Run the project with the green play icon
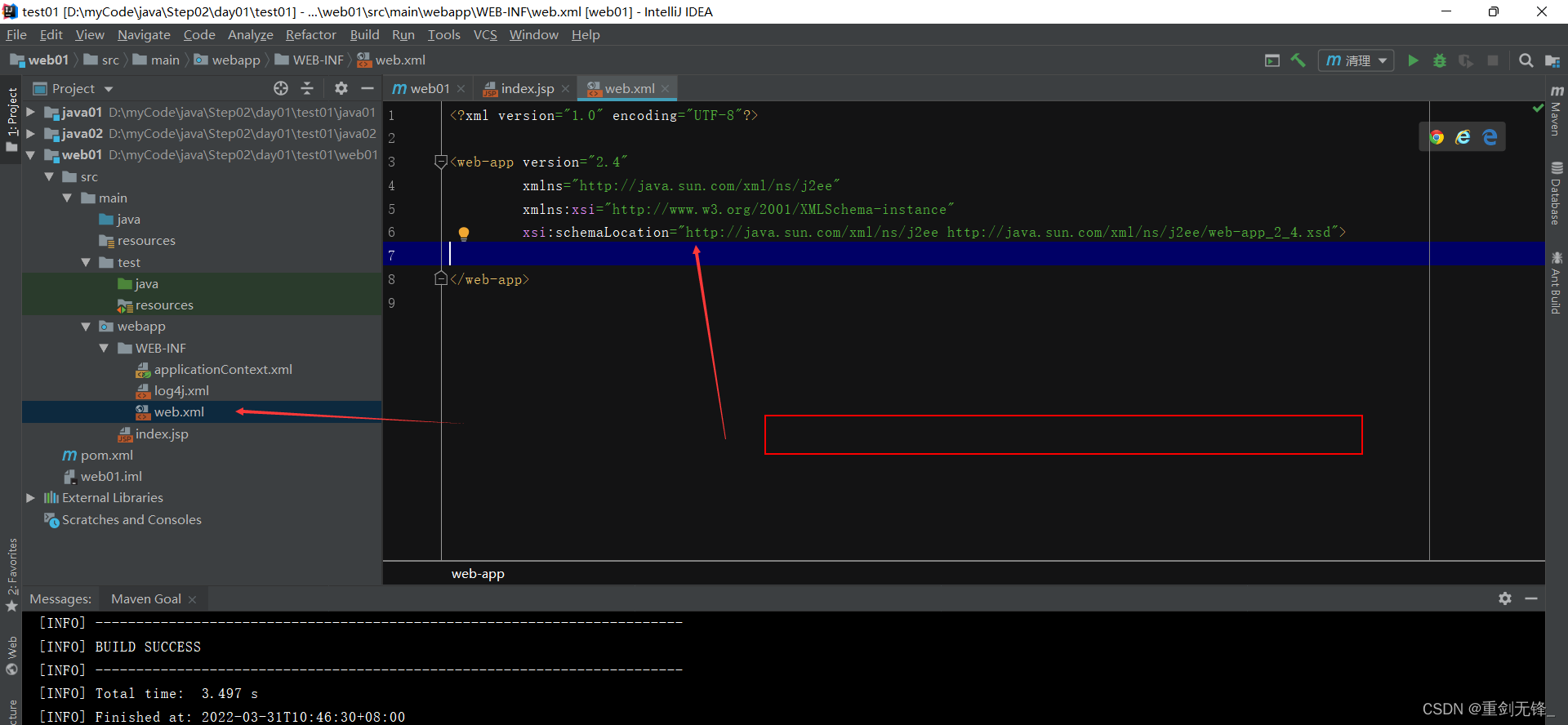This screenshot has height=725, width=1568. 1413,60
